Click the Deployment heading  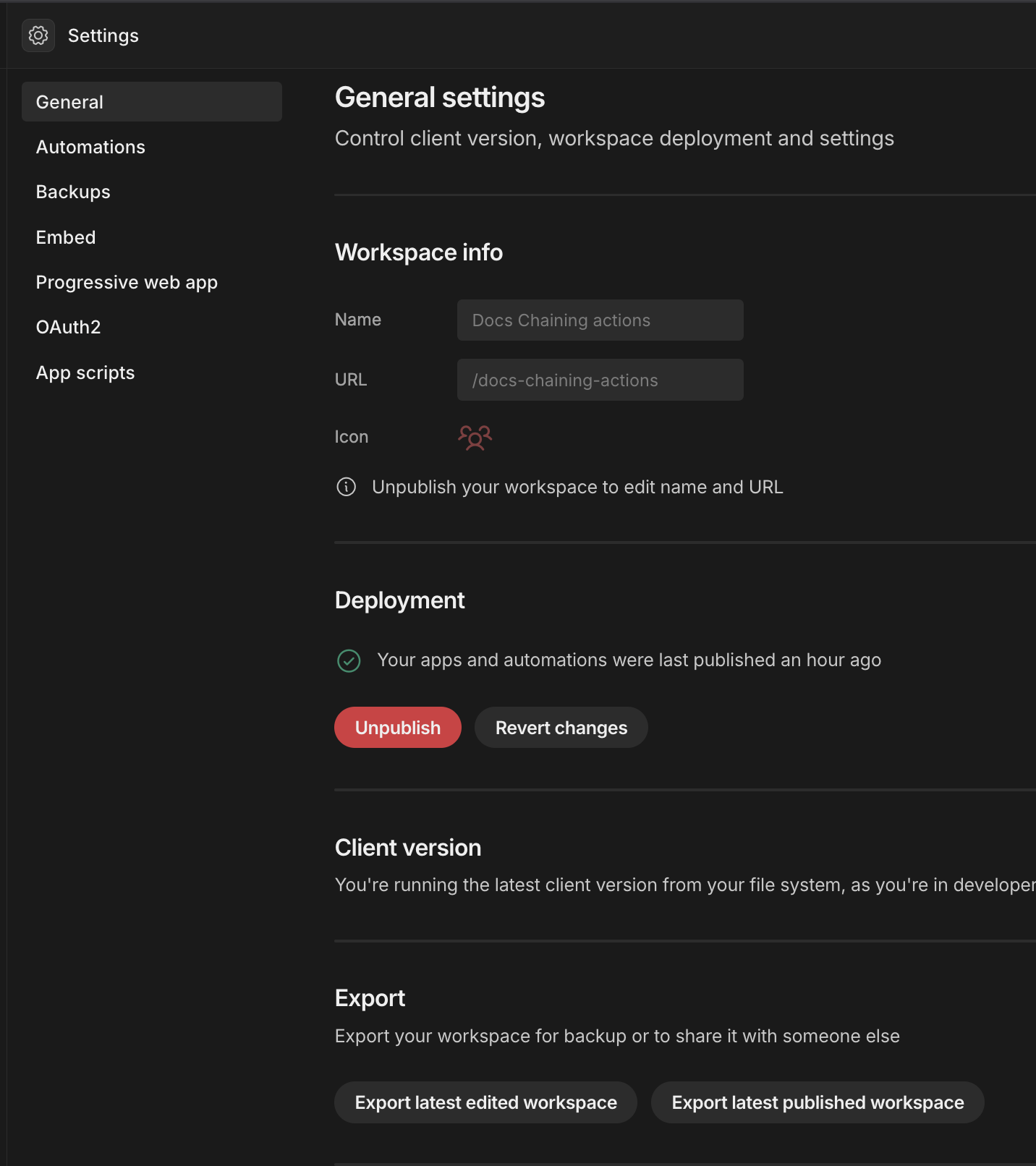pyautogui.click(x=400, y=600)
